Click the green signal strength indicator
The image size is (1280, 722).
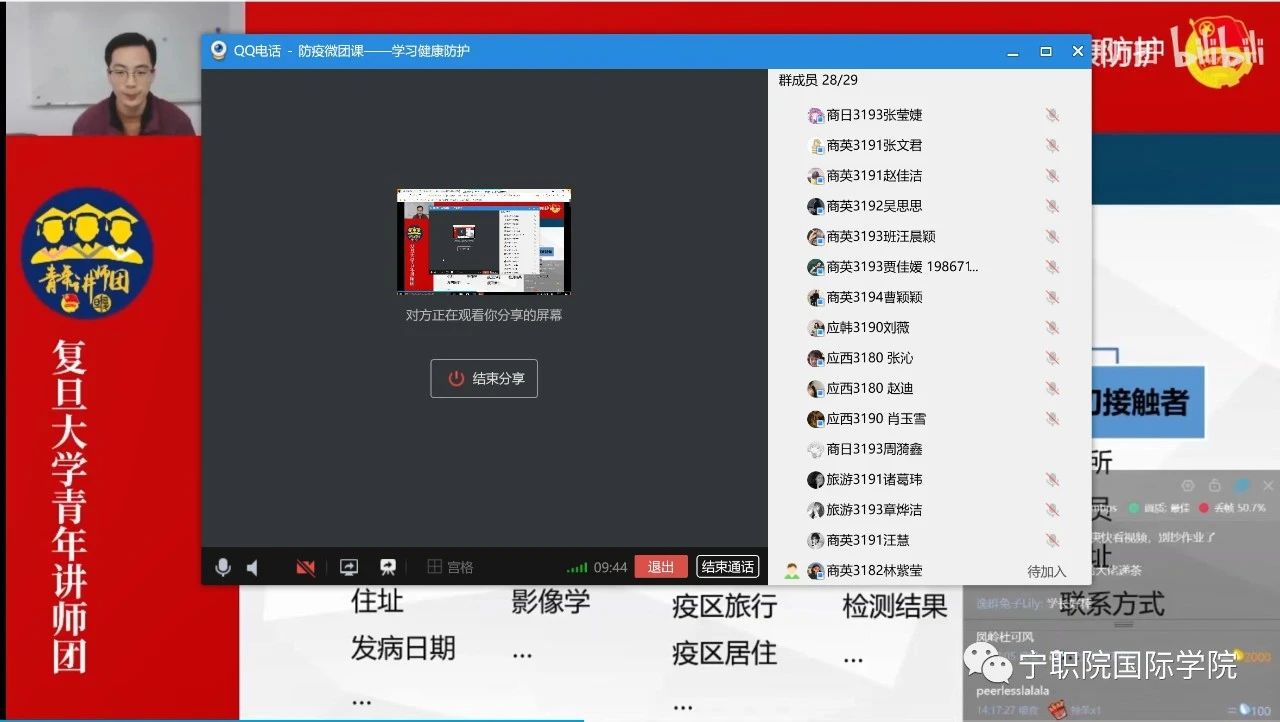(577, 568)
